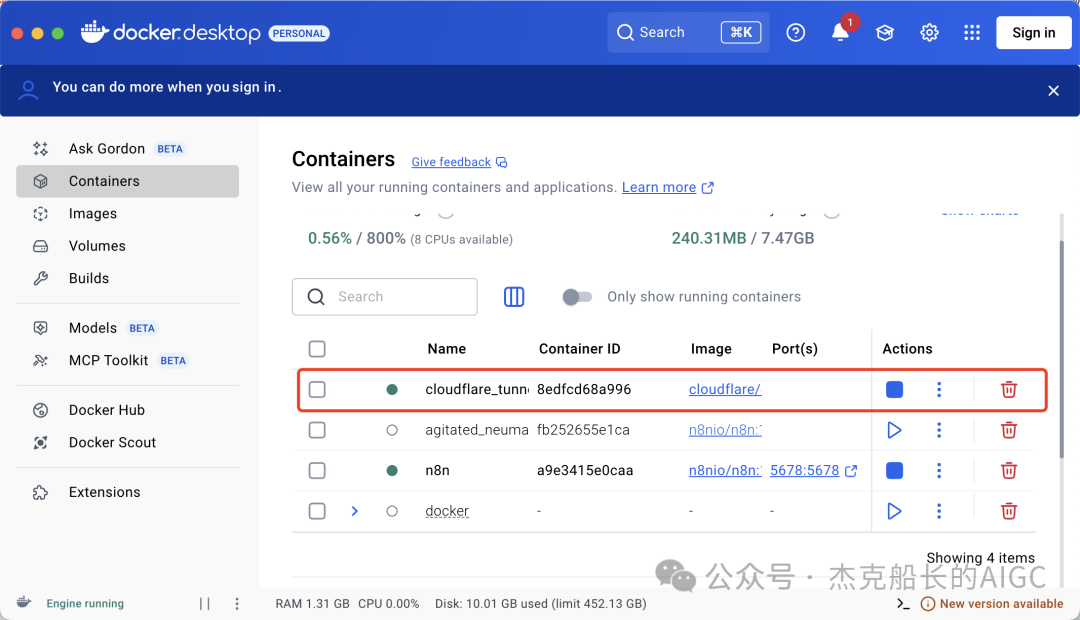Click the containers Search field
This screenshot has width=1080, height=620.
coord(384,297)
